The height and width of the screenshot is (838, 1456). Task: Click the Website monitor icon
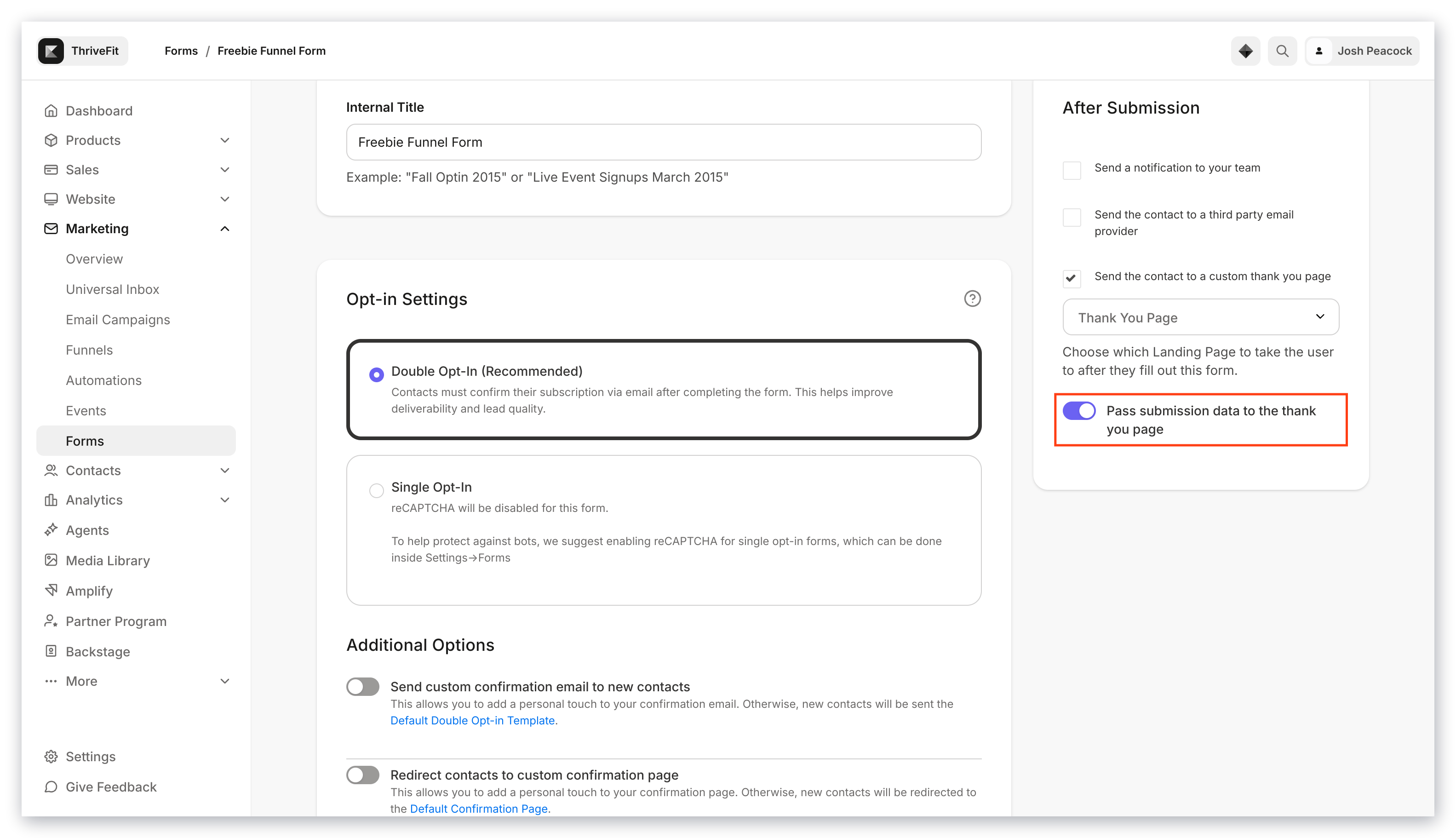pos(51,199)
